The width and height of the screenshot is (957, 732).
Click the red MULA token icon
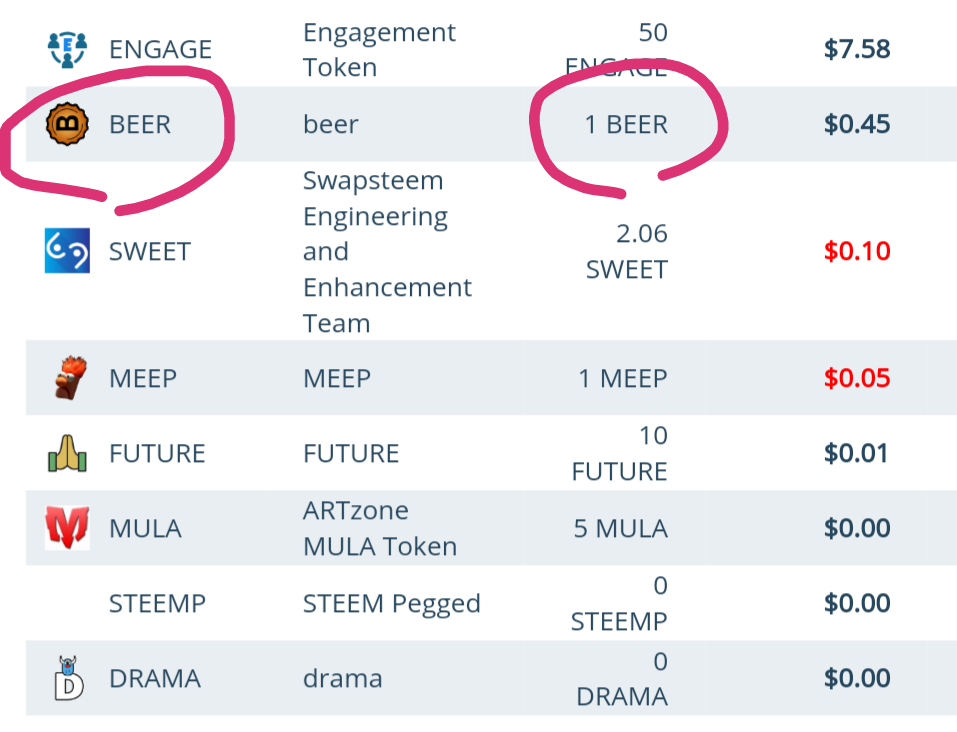tap(68, 528)
